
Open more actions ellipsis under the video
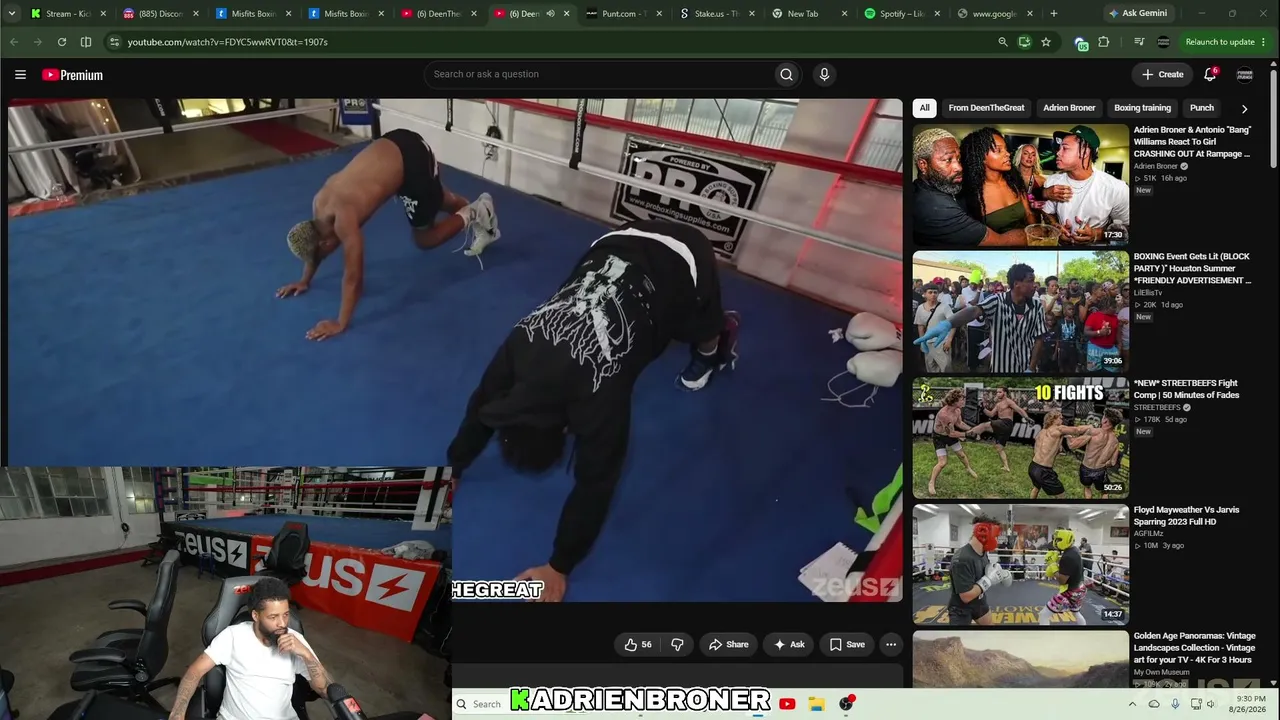tap(891, 645)
